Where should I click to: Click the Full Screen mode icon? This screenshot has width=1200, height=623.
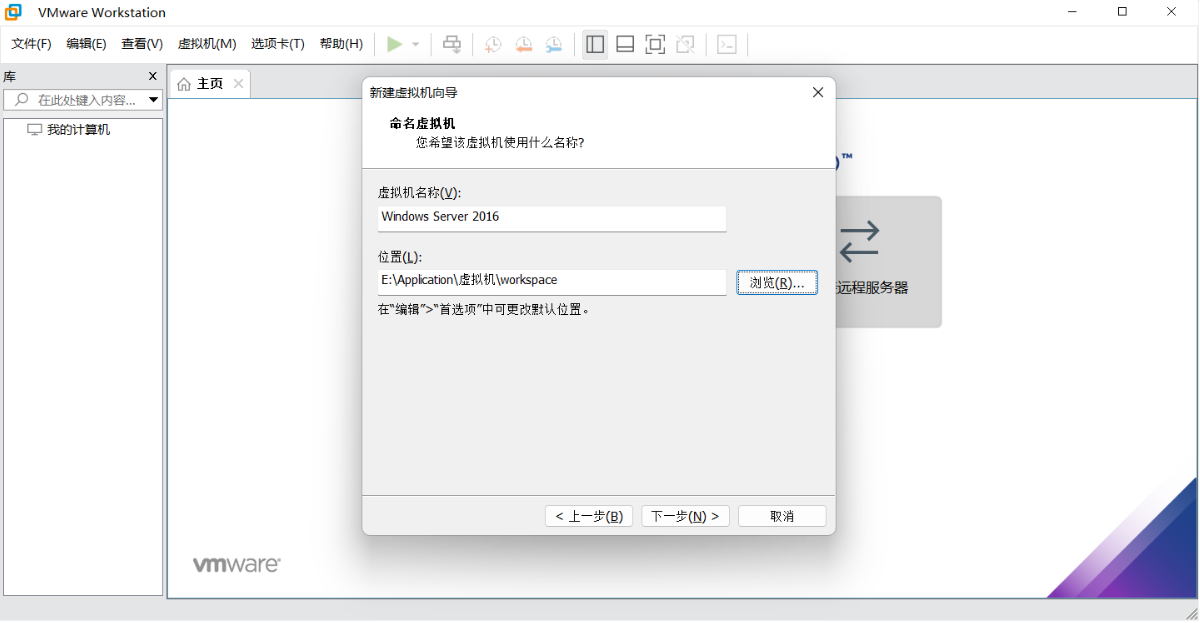click(655, 44)
